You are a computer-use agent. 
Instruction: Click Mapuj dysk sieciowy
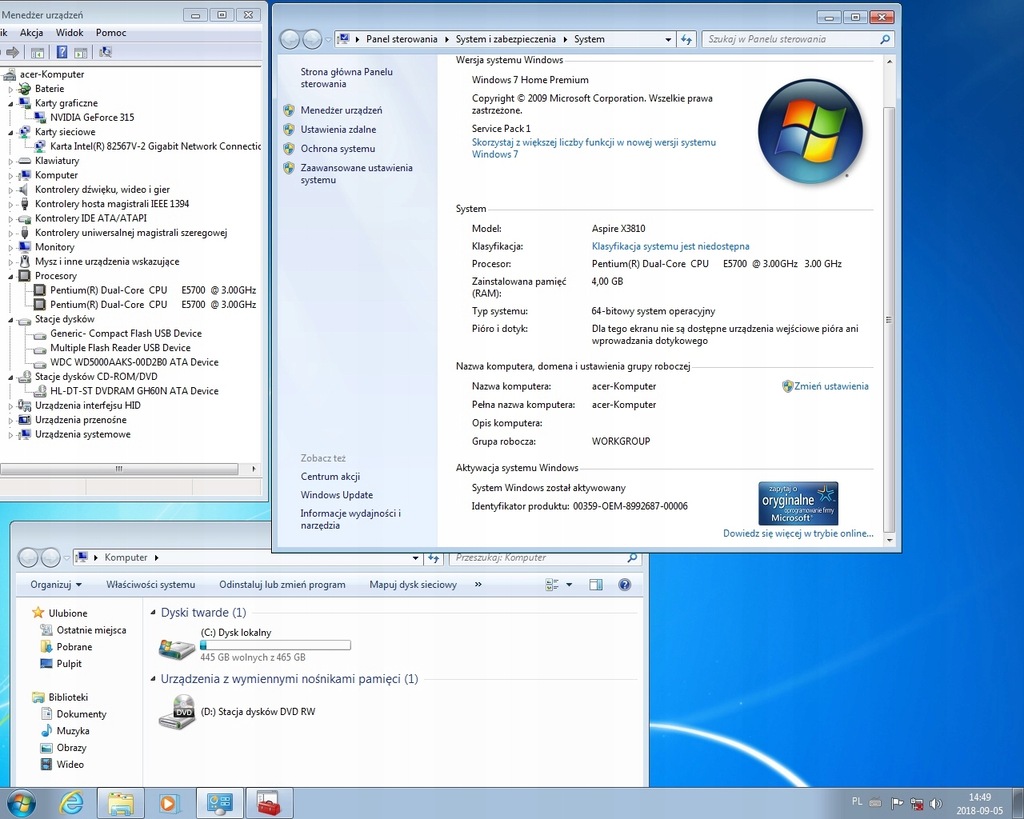pyautogui.click(x=413, y=585)
